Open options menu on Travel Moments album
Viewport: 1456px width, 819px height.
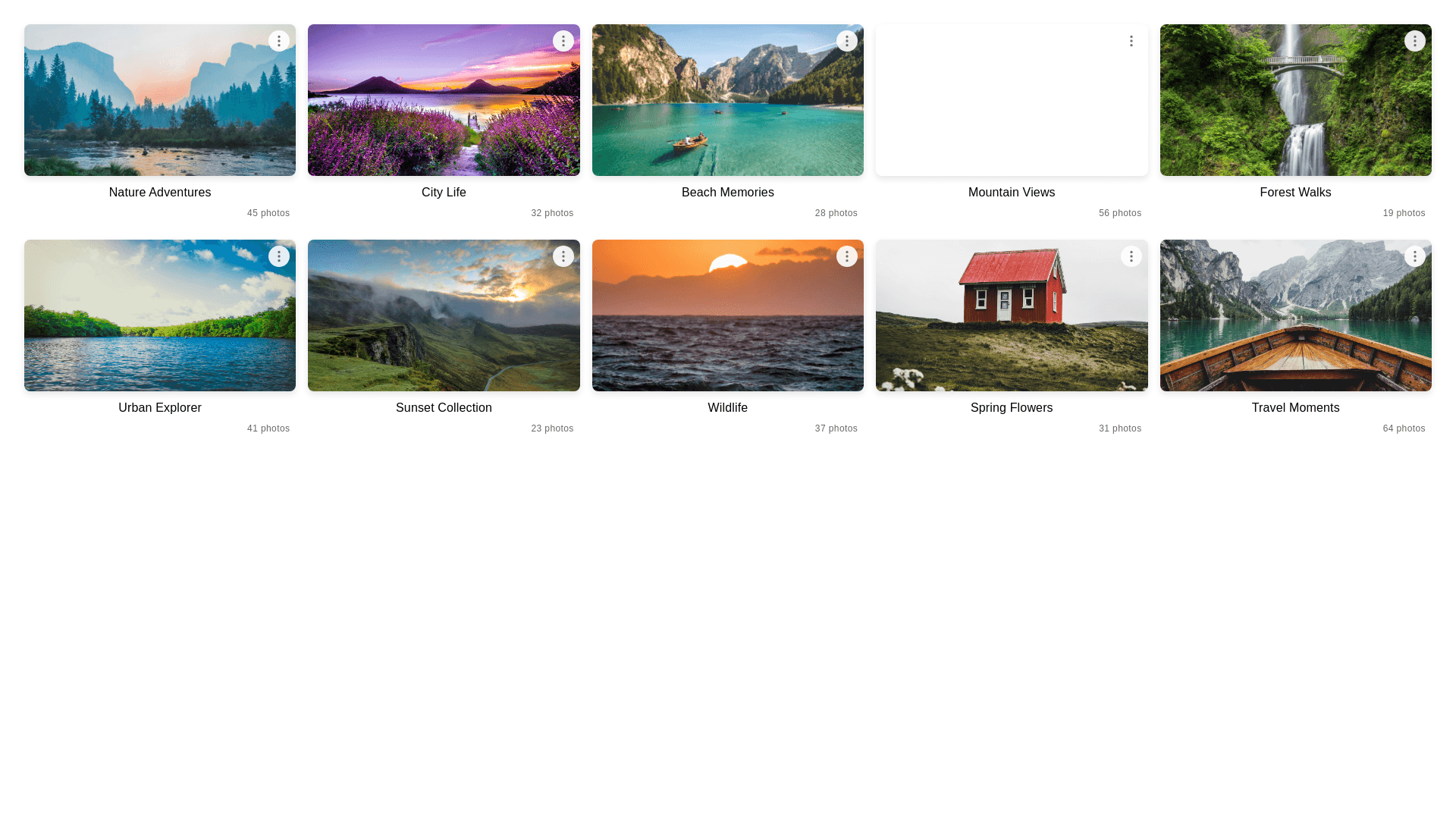tap(1415, 256)
